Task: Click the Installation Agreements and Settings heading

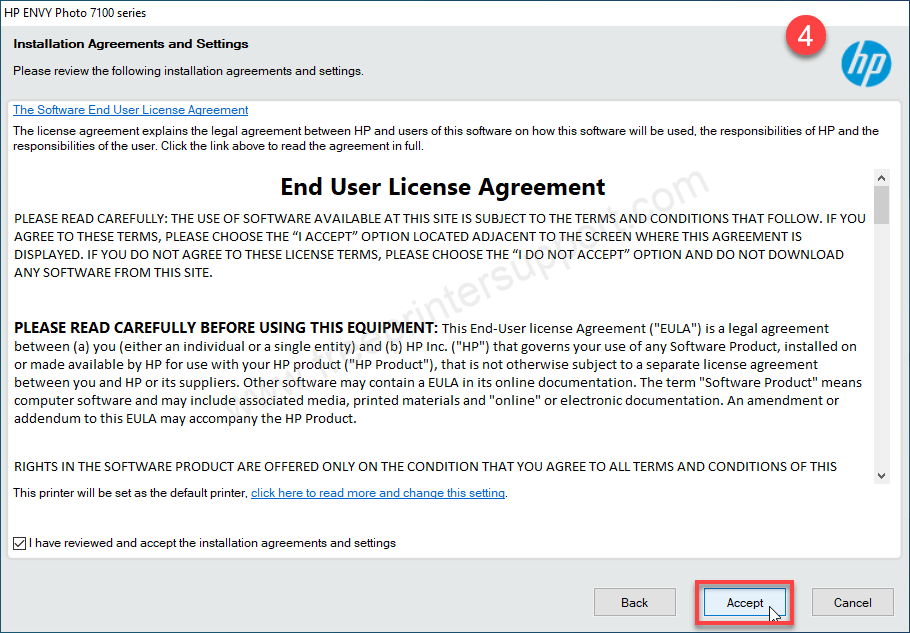Action: (130, 44)
